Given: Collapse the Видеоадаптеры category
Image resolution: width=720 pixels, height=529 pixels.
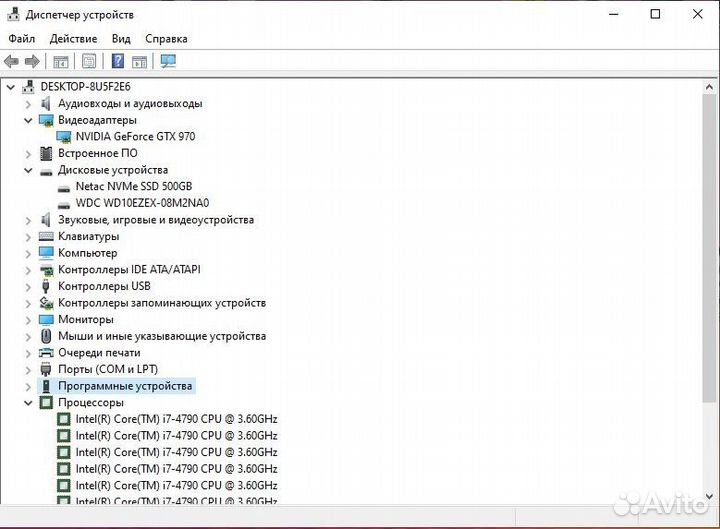Looking at the screenshot, I should 28,120.
